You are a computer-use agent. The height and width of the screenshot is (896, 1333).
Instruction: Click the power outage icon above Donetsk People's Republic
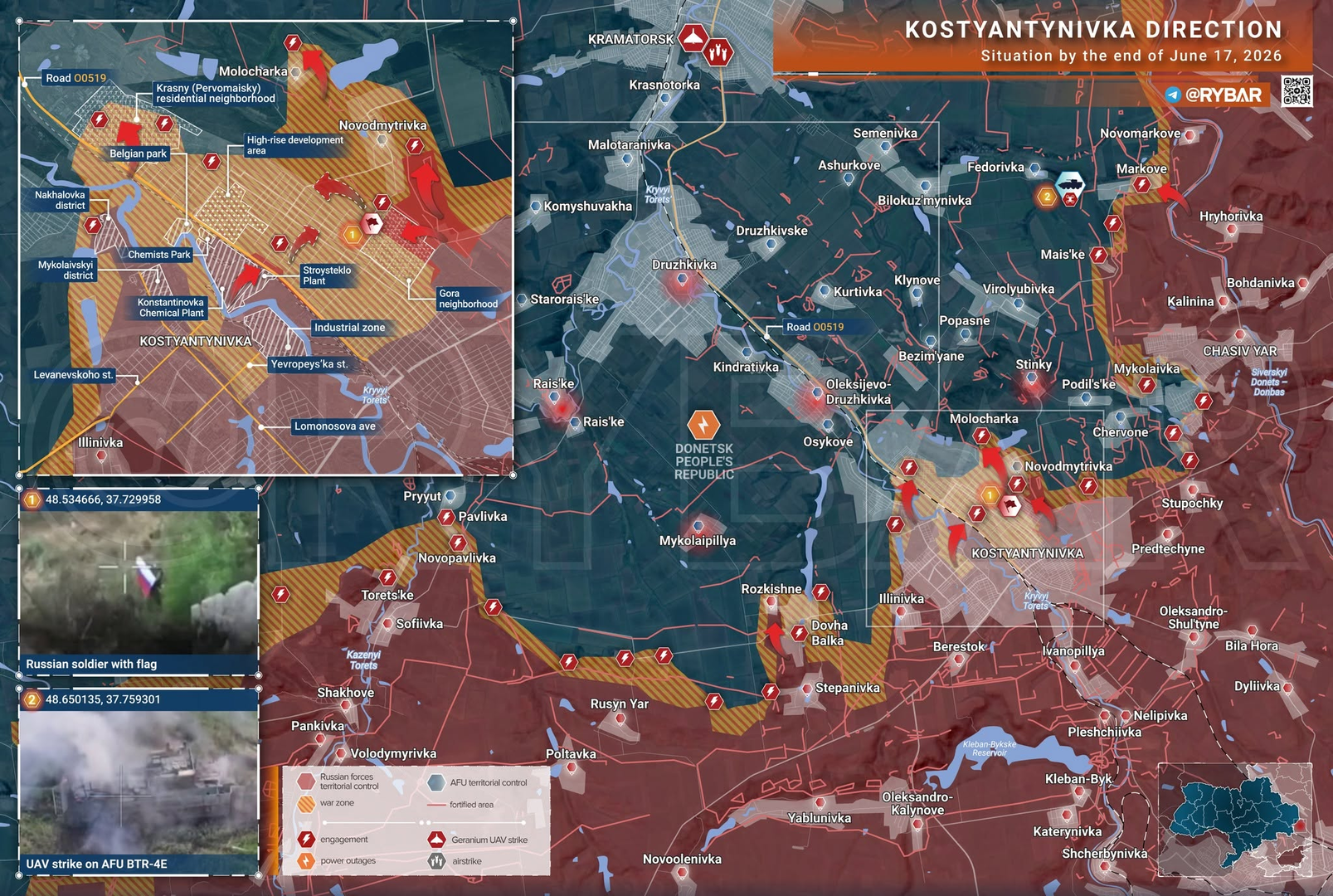pyautogui.click(x=703, y=425)
